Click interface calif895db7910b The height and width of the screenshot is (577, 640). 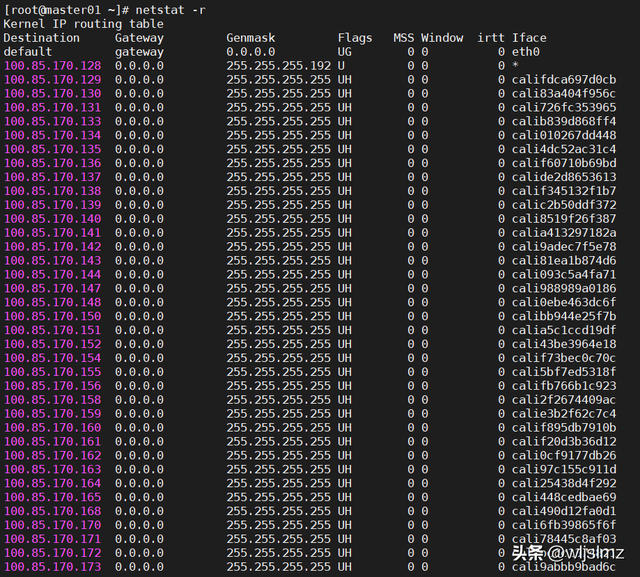click(x=564, y=427)
